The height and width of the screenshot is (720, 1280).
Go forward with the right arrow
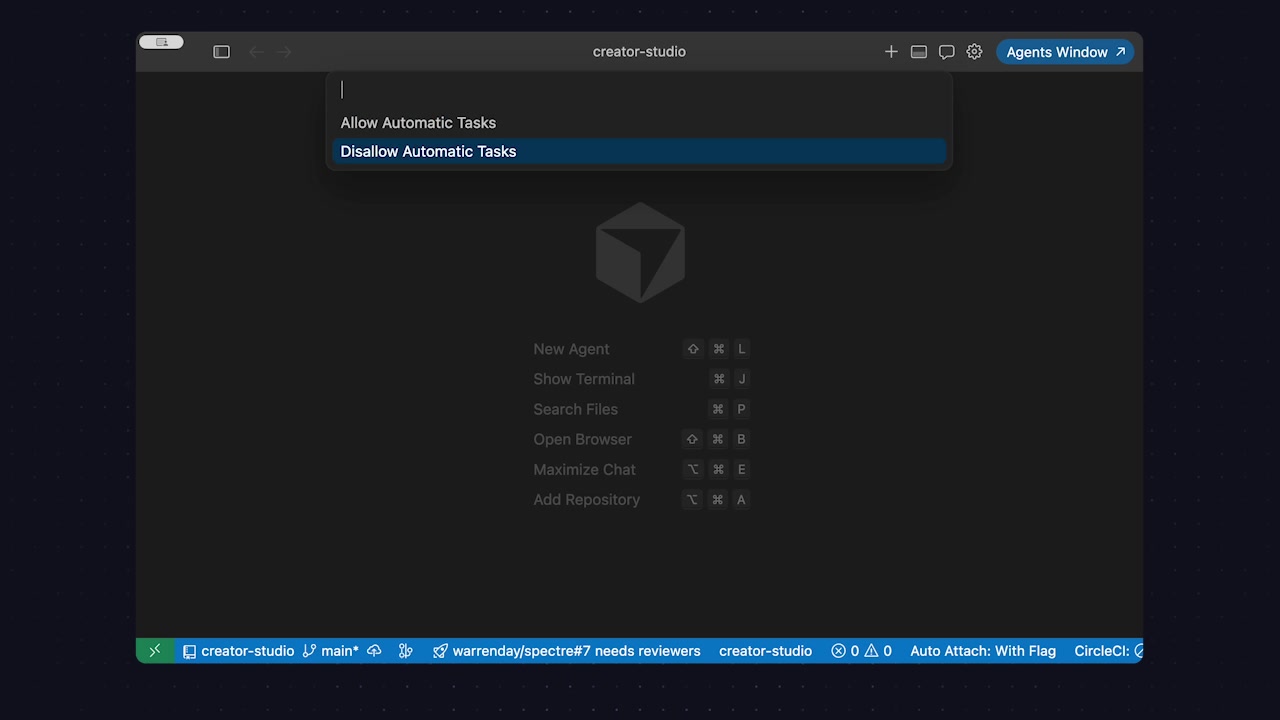coord(285,52)
